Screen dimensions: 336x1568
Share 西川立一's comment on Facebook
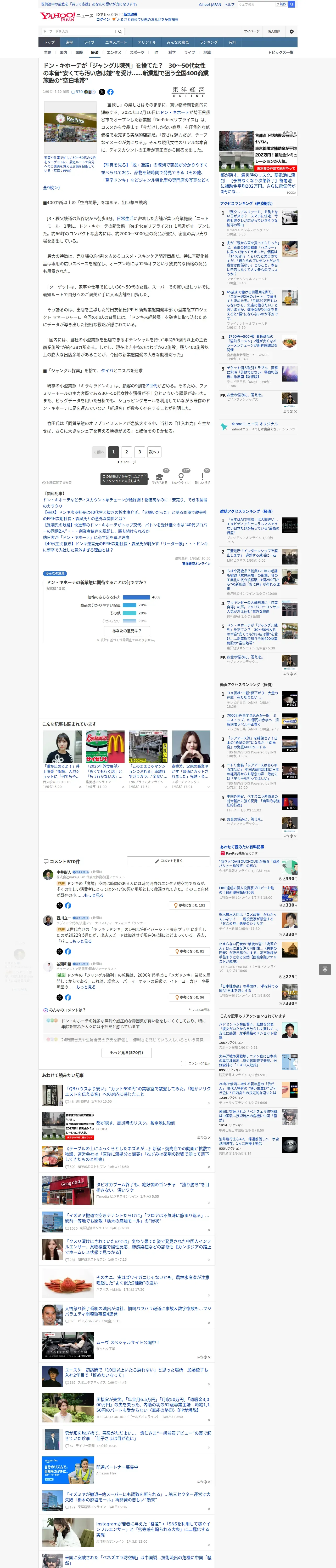(x=68, y=952)
